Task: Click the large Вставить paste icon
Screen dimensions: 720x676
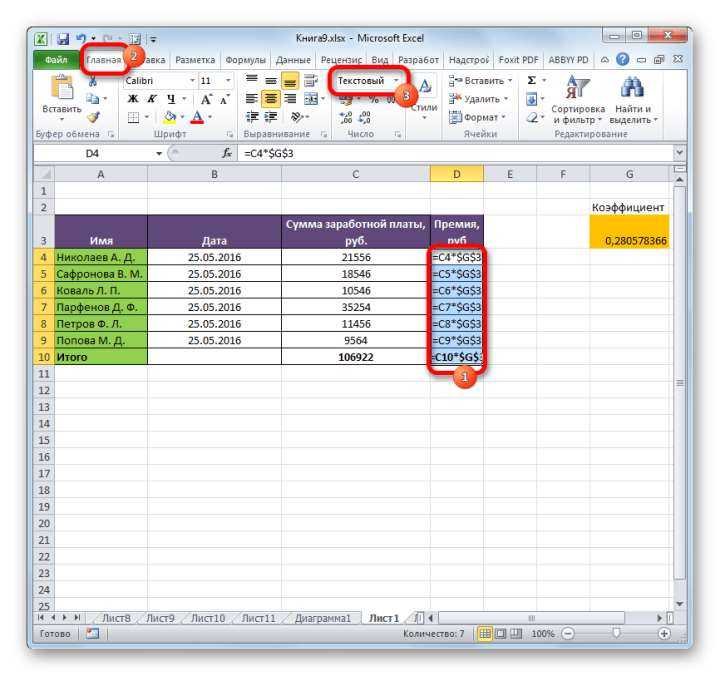Action: coord(62,88)
